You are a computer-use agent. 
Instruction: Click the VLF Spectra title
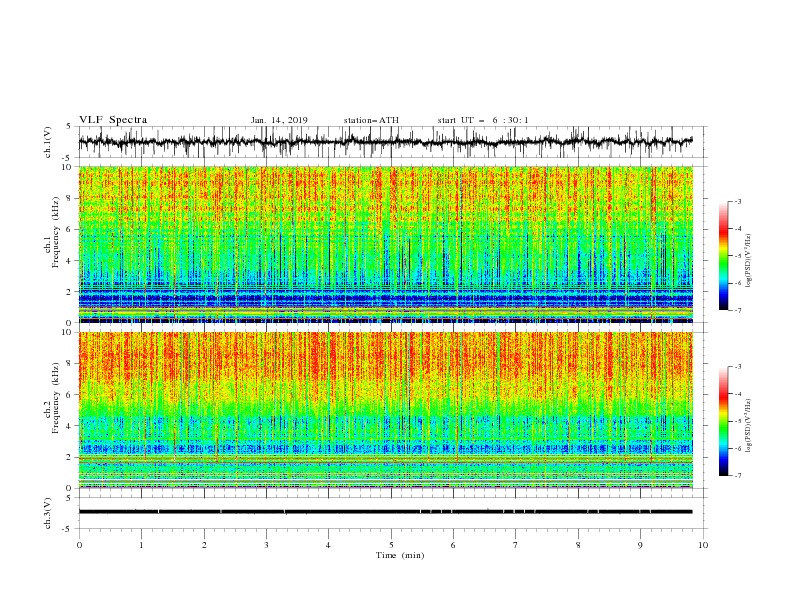click(113, 120)
